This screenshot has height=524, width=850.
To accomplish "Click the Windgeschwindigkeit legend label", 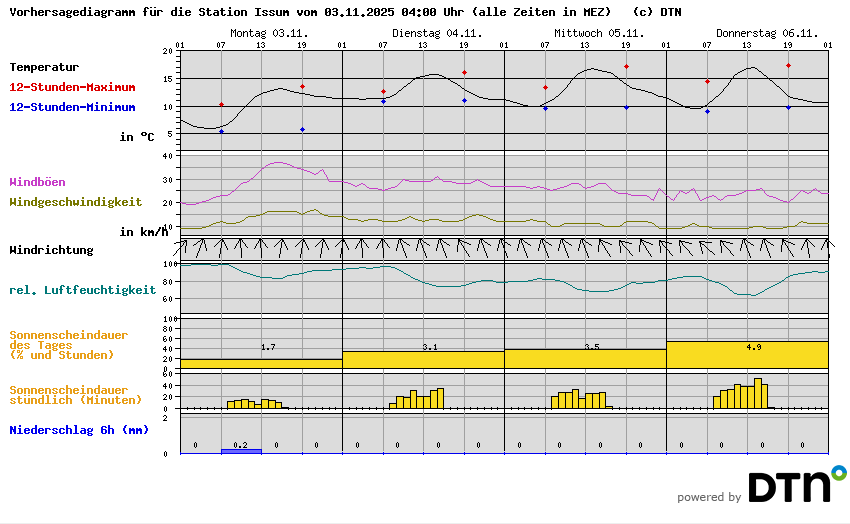I will pyautogui.click(x=75, y=201).
